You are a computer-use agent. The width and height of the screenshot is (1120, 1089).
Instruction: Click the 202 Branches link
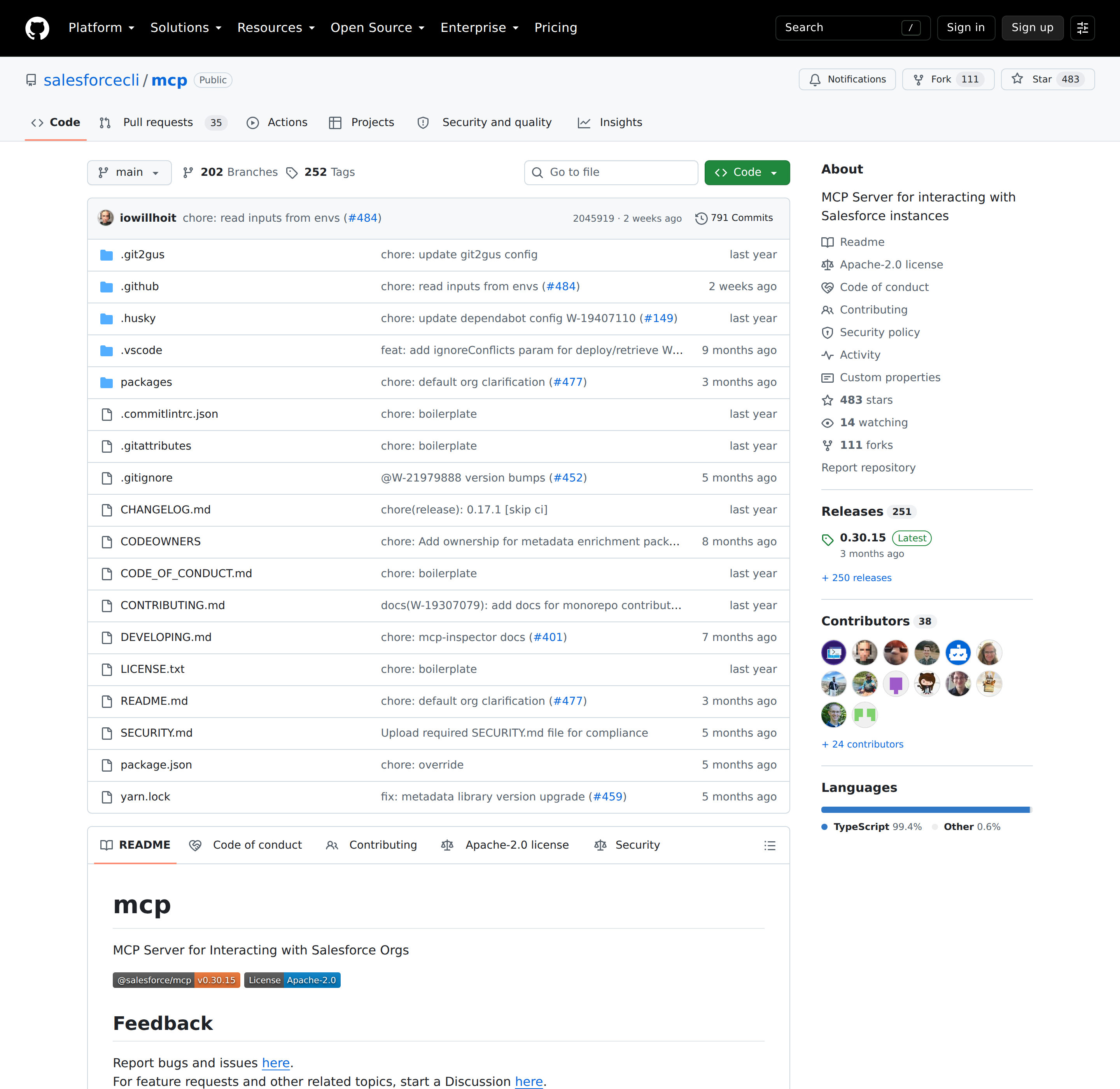click(230, 172)
